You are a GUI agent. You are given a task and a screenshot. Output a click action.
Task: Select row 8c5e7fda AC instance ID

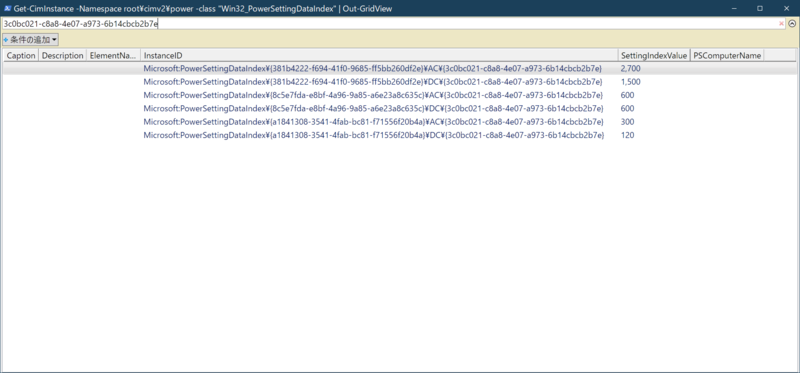coord(373,95)
